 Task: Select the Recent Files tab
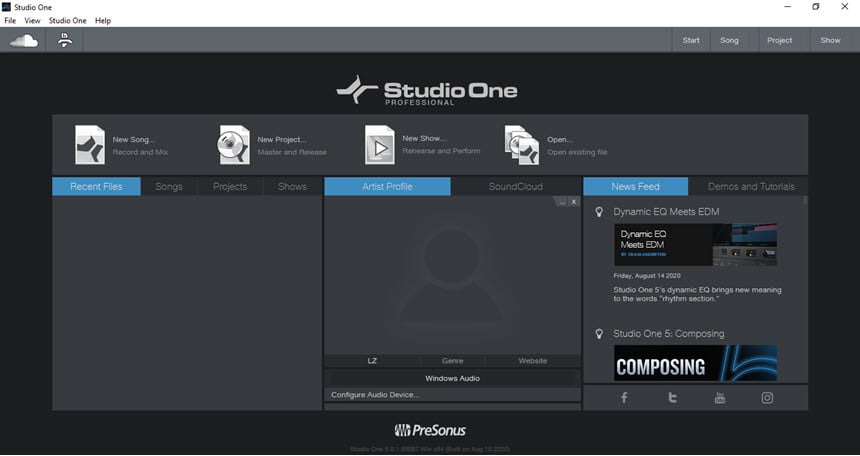click(x=97, y=187)
